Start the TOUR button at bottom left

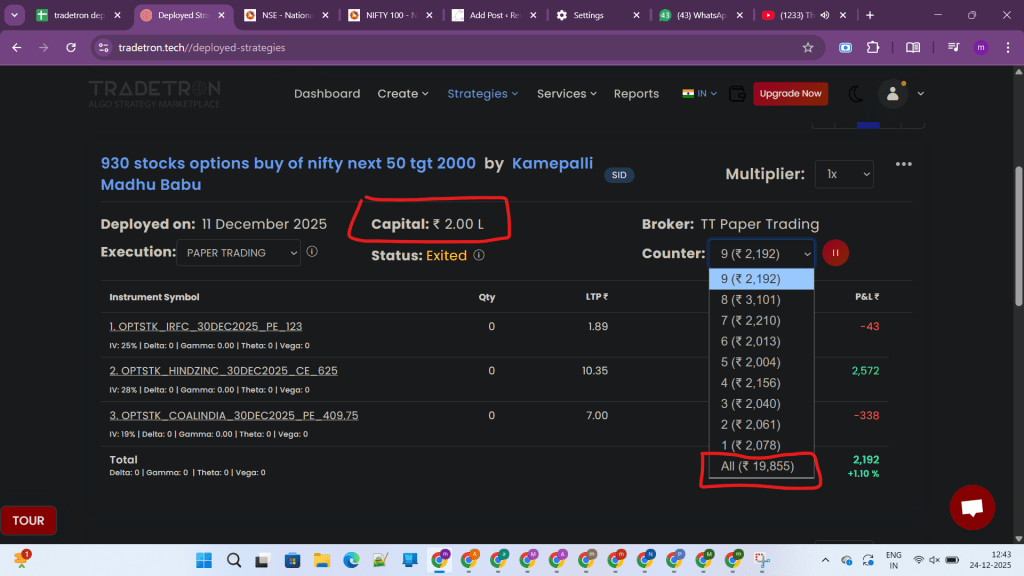pyautogui.click(x=28, y=520)
